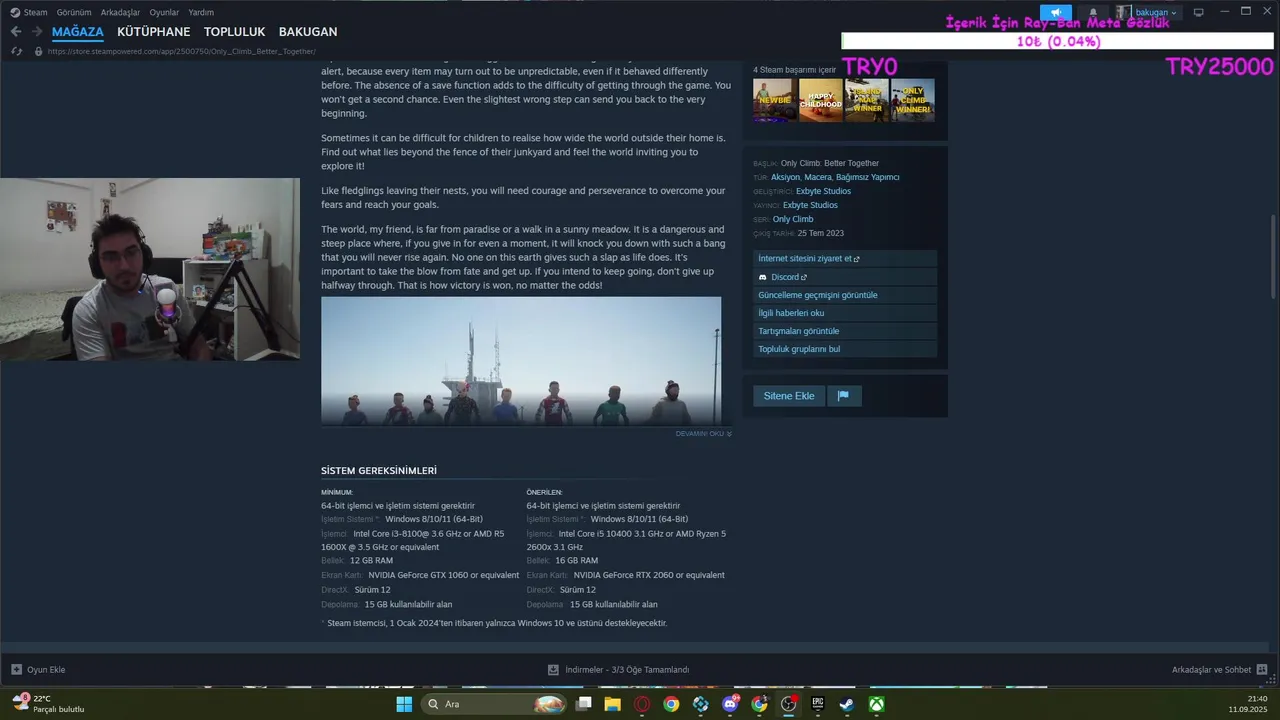Open Opera browser from taskbar
1280x720 pixels.
coord(642,704)
